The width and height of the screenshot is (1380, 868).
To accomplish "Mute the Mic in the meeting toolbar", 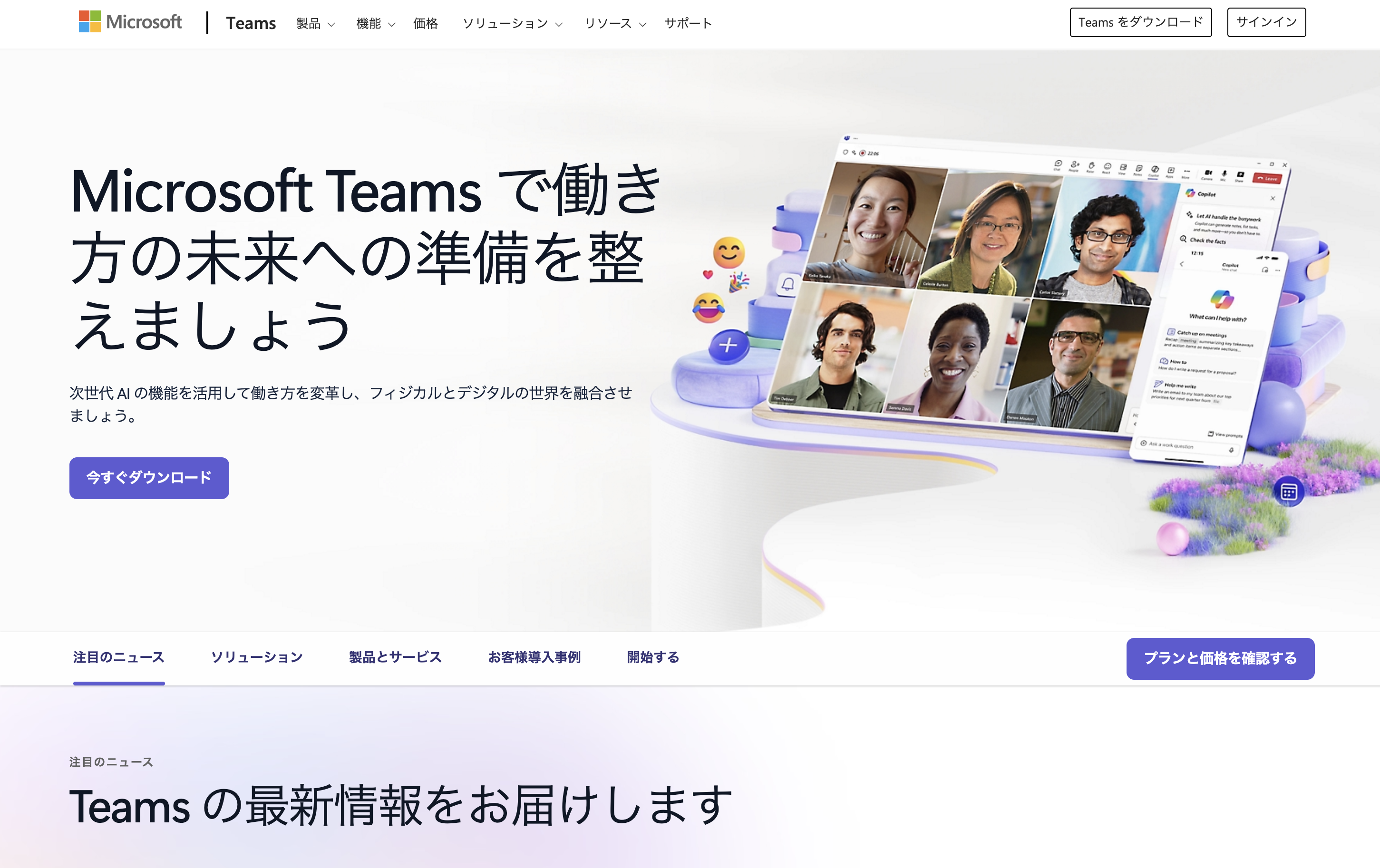I will coord(1224,174).
